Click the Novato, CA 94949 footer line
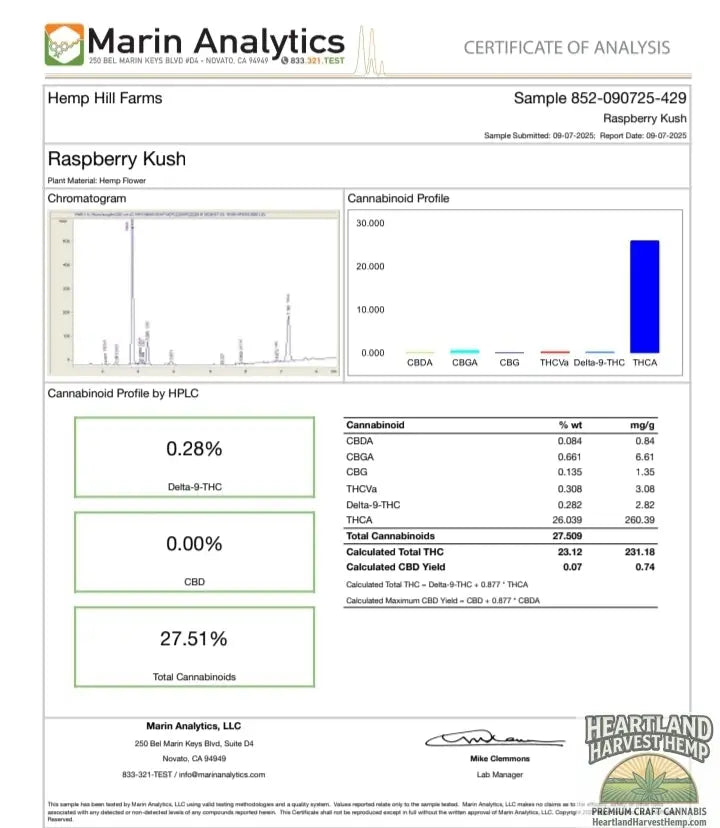The width and height of the screenshot is (720, 828). 194,759
